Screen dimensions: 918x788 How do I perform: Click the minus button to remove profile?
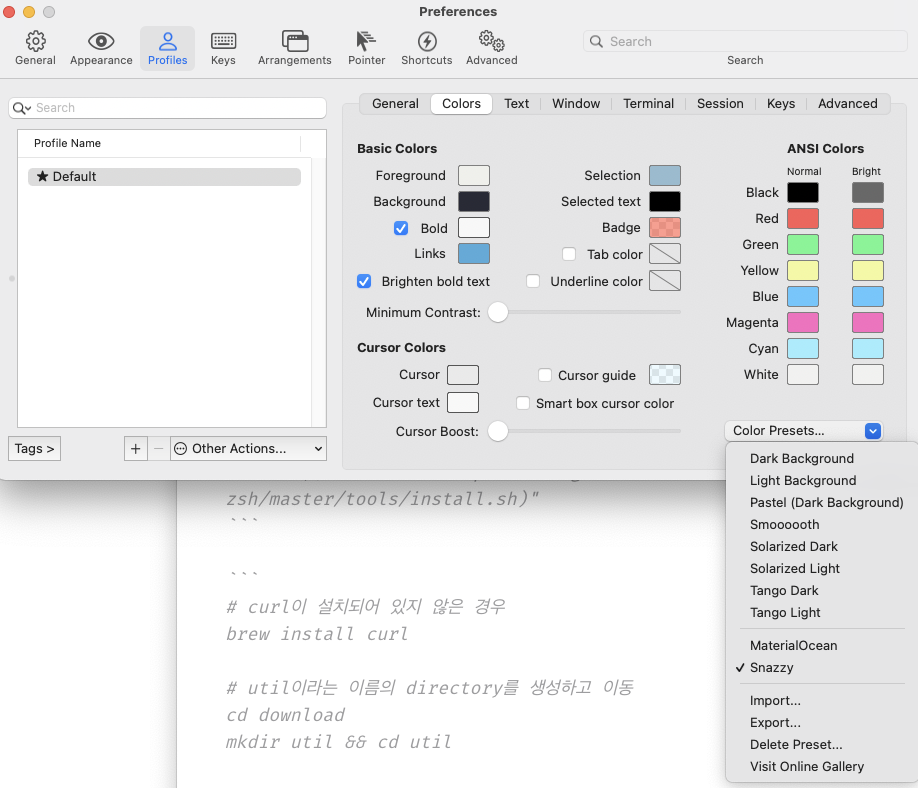tap(159, 448)
